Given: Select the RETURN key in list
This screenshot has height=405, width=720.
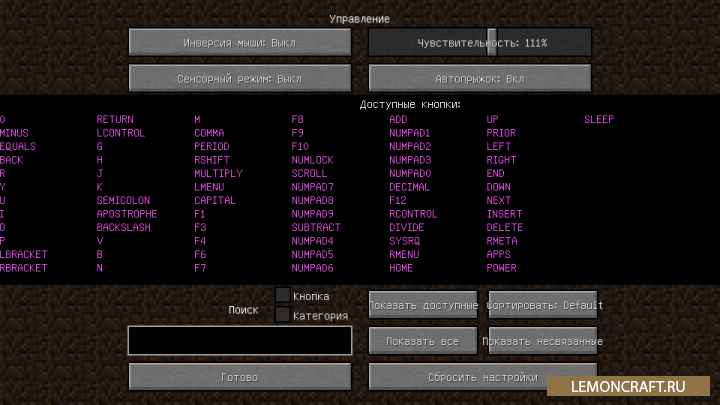Looking at the screenshot, I should [115, 119].
